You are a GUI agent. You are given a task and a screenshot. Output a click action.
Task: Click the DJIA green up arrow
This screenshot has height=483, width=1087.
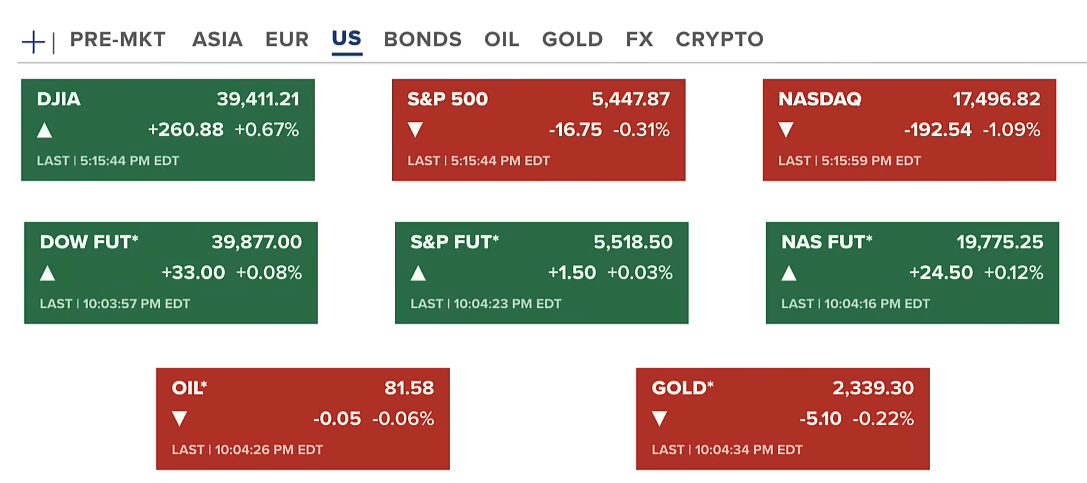click(44, 130)
